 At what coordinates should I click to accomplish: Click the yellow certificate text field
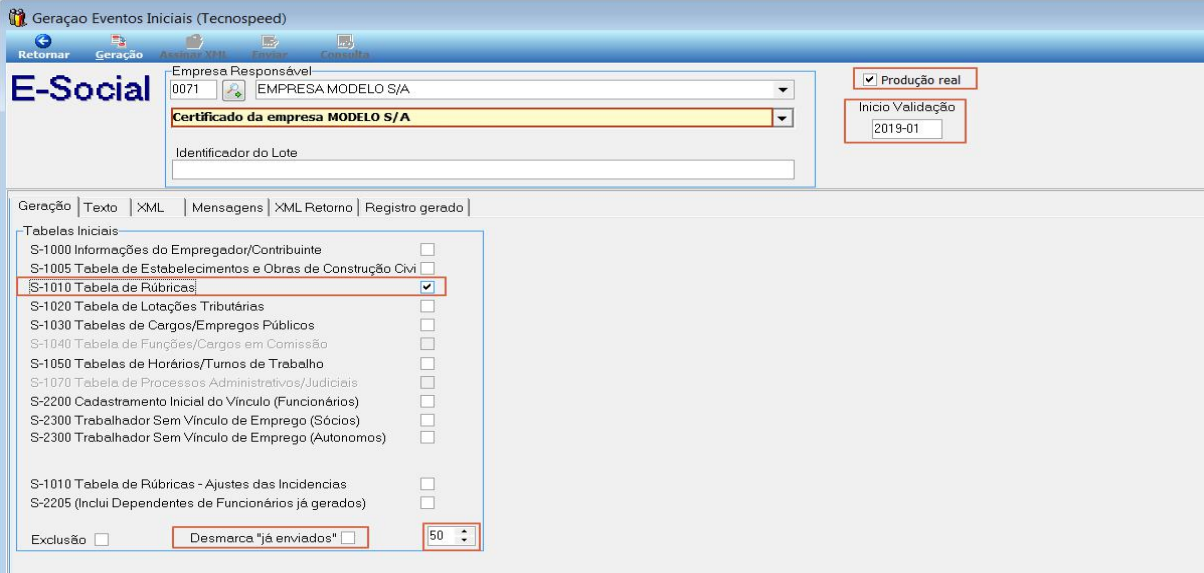click(x=471, y=118)
